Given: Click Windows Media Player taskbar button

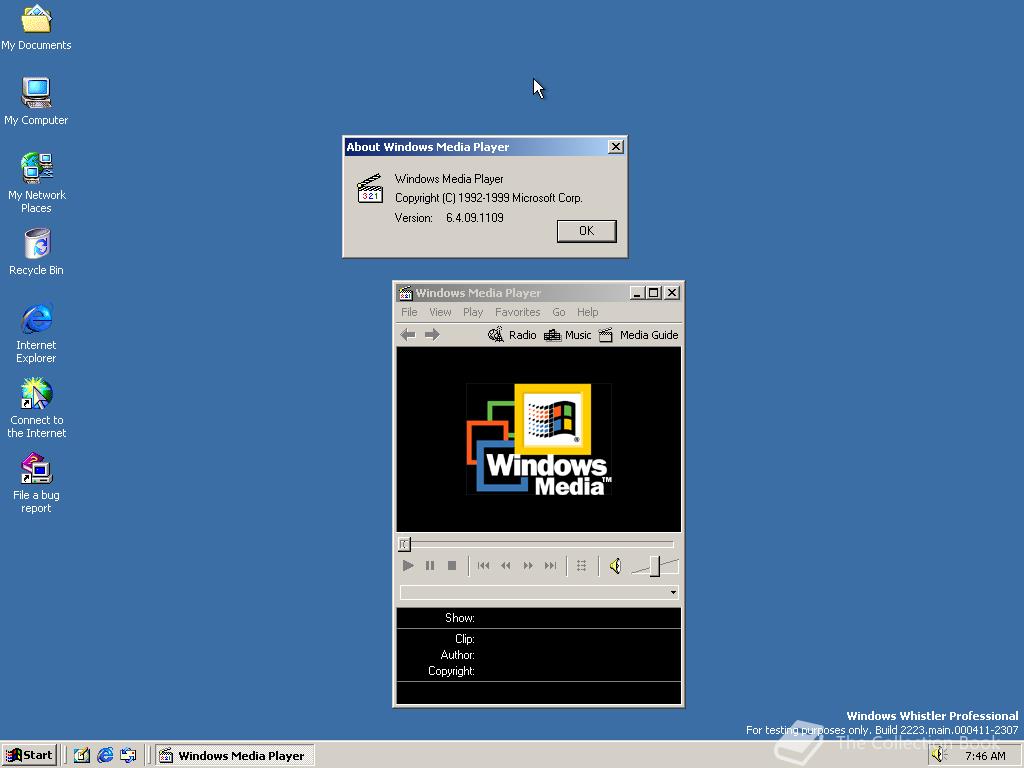Looking at the screenshot, I should click(234, 756).
